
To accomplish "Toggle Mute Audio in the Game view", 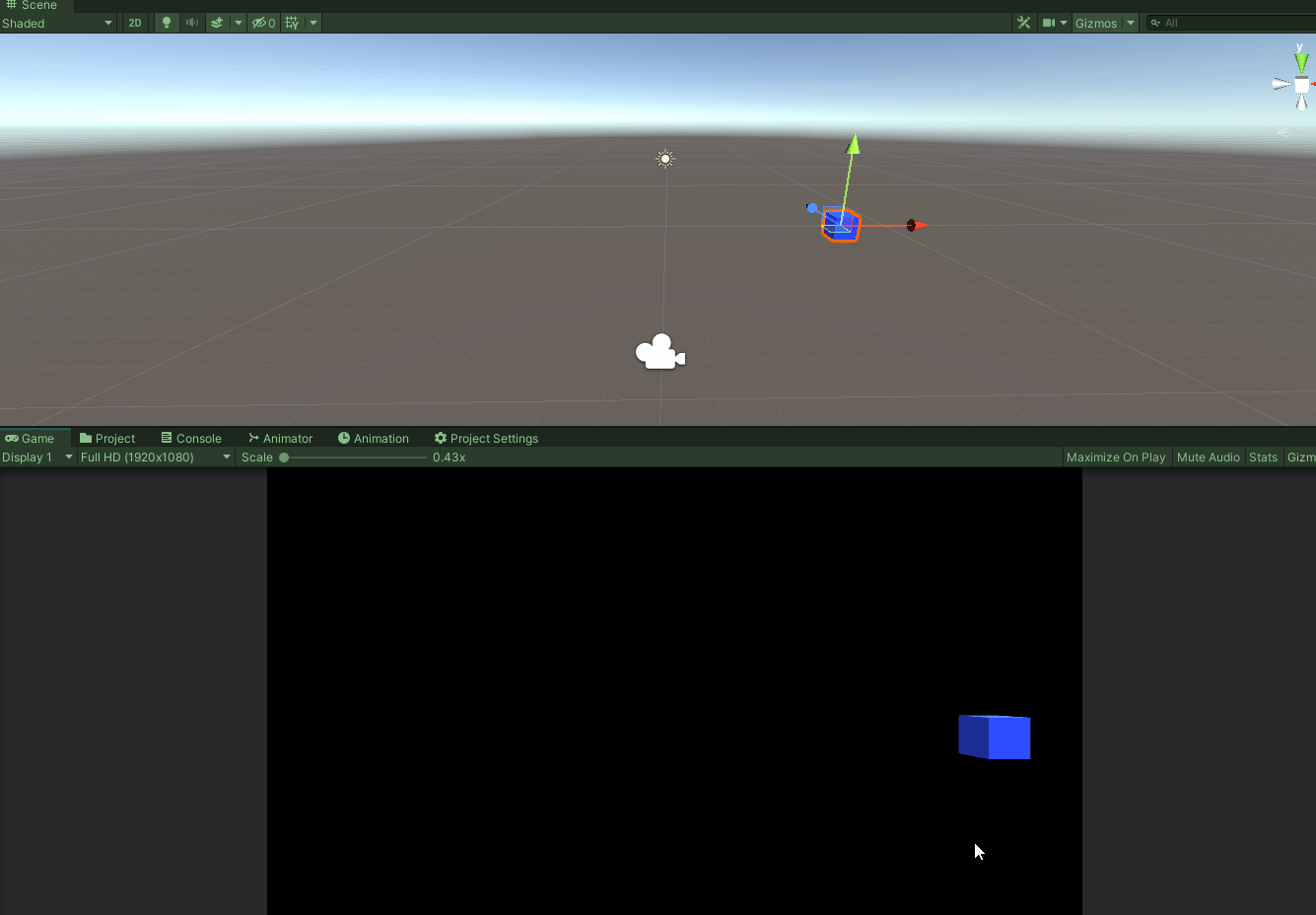I will tap(1208, 457).
